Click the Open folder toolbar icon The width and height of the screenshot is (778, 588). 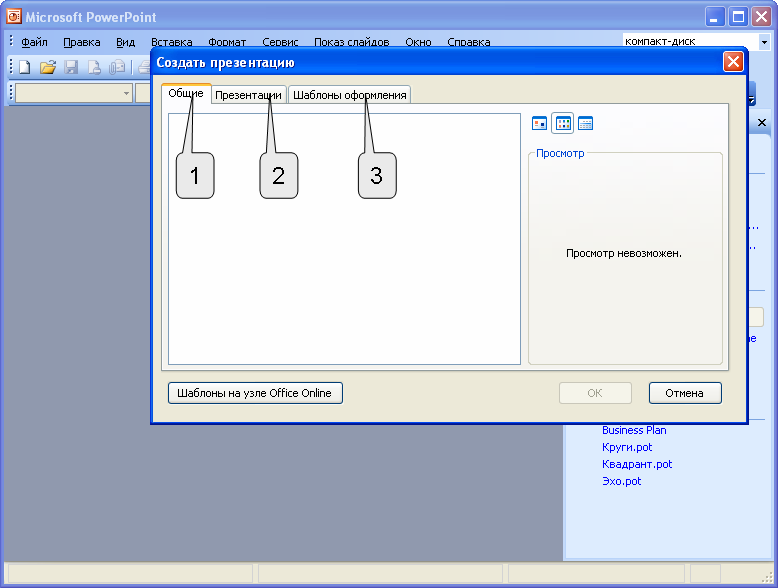click(x=48, y=67)
